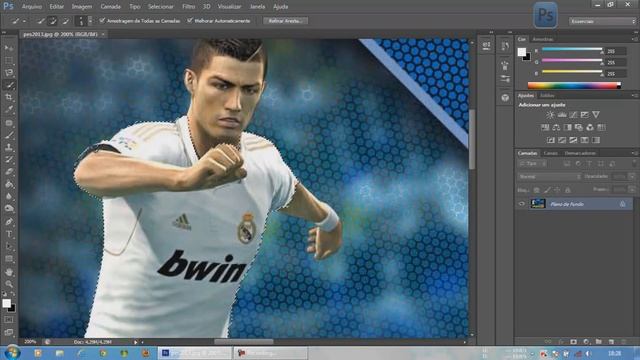The height and width of the screenshot is (360, 640).
Task: Open the Selecionar menu
Action: [x=161, y=7]
